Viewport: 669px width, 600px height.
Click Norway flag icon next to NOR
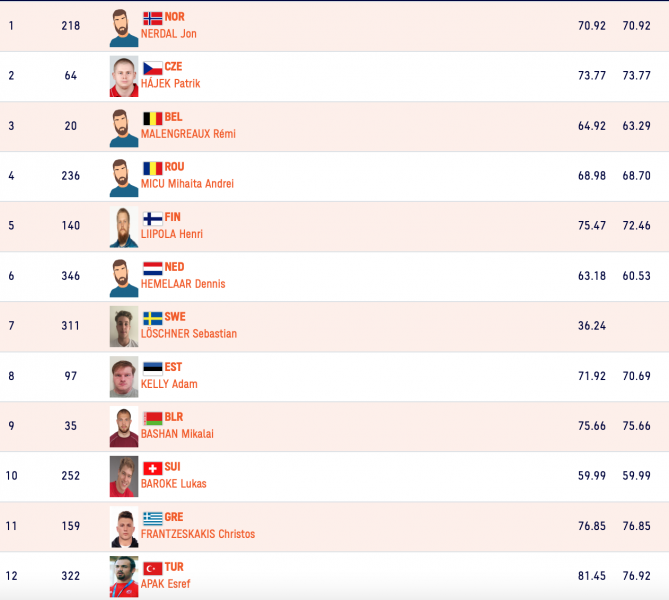[x=153, y=18]
